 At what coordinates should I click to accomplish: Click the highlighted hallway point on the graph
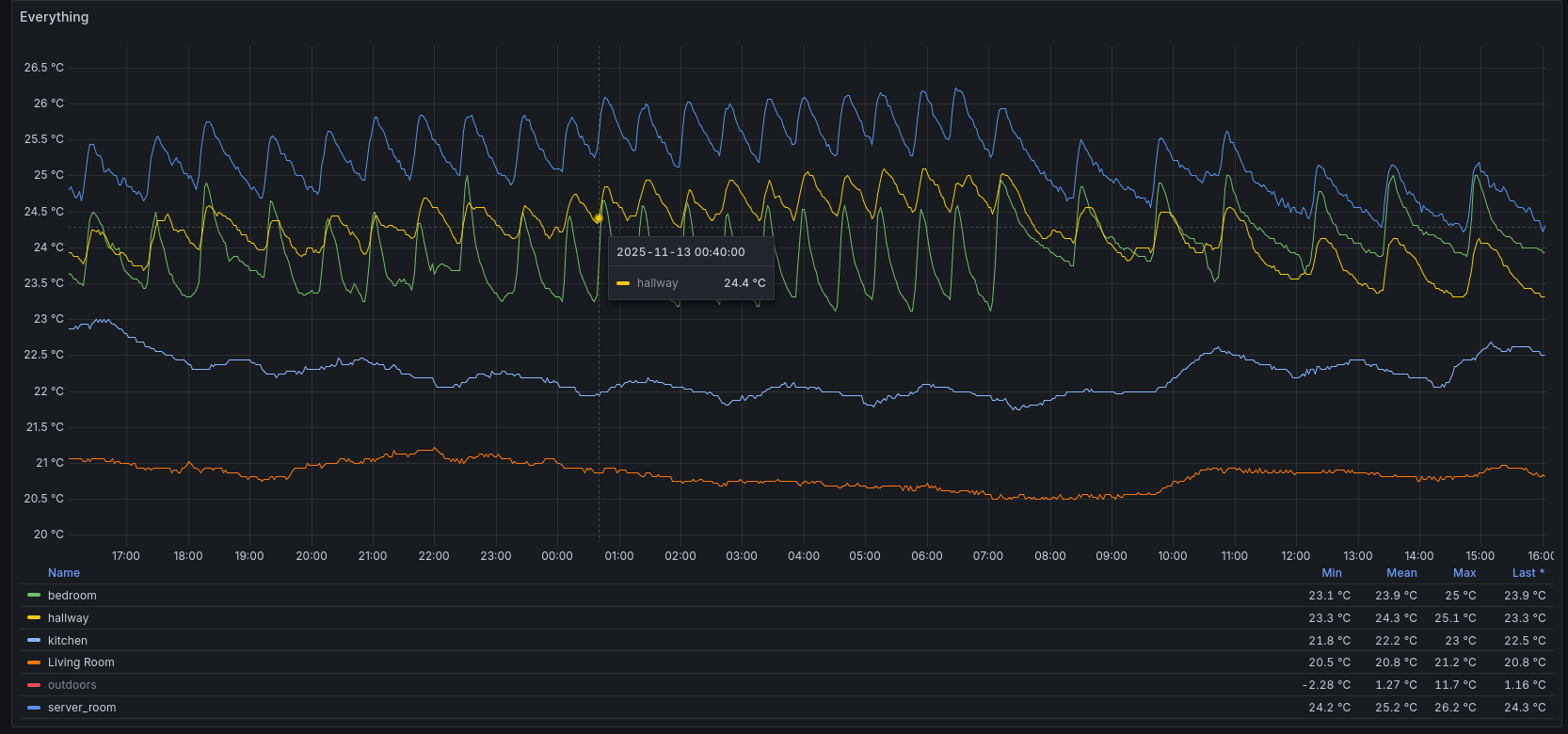coord(599,218)
